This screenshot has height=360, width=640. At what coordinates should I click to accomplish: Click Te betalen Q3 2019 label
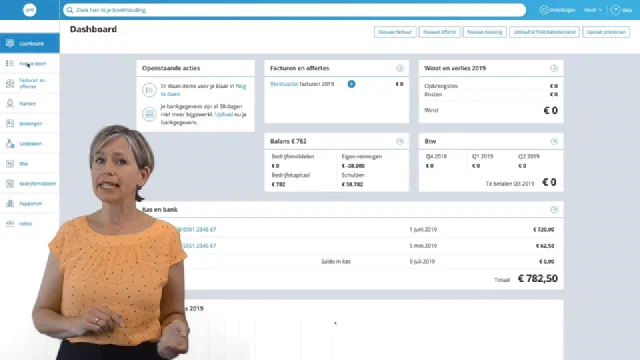(x=510, y=184)
